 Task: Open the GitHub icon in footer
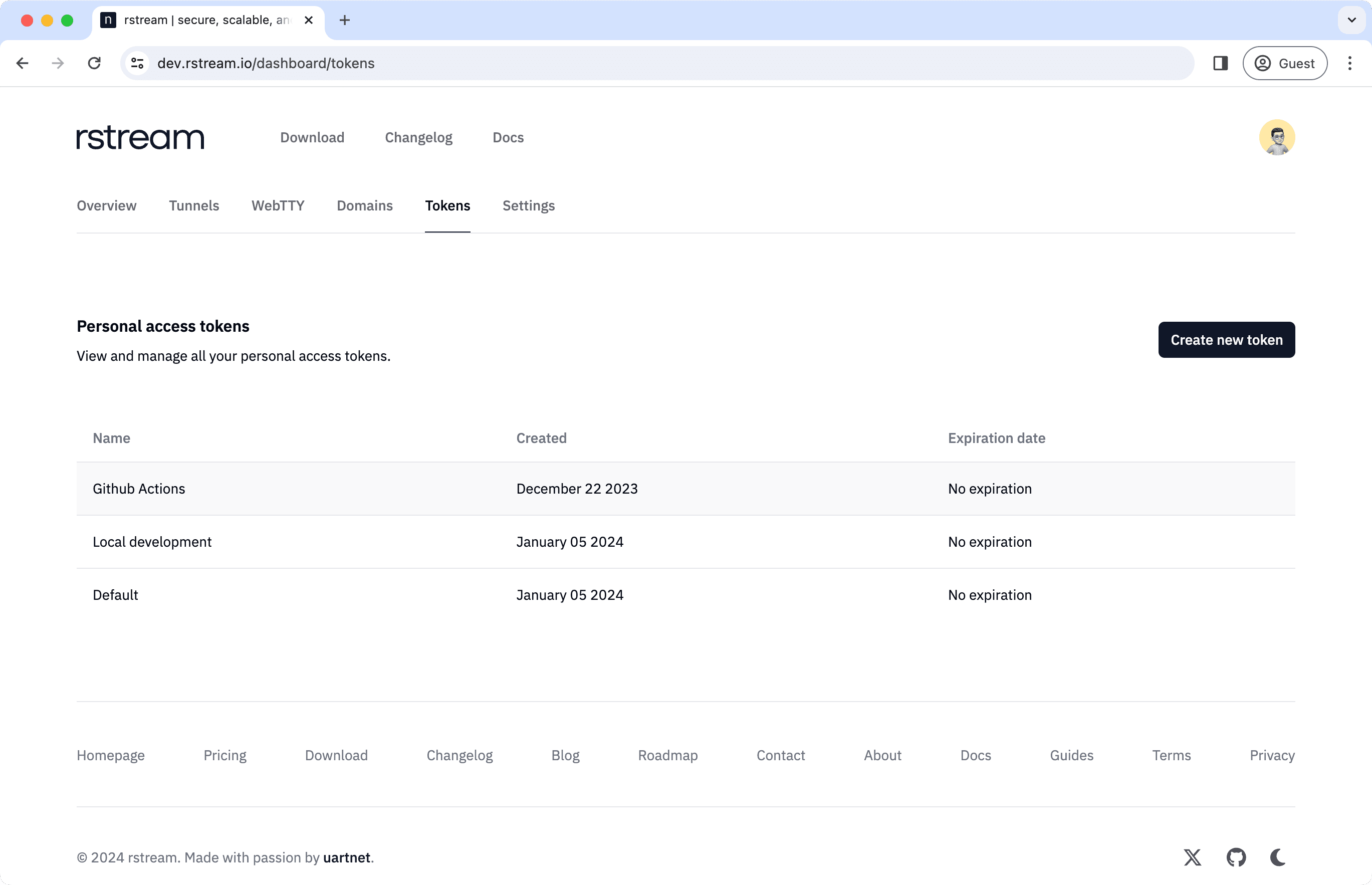1236,857
